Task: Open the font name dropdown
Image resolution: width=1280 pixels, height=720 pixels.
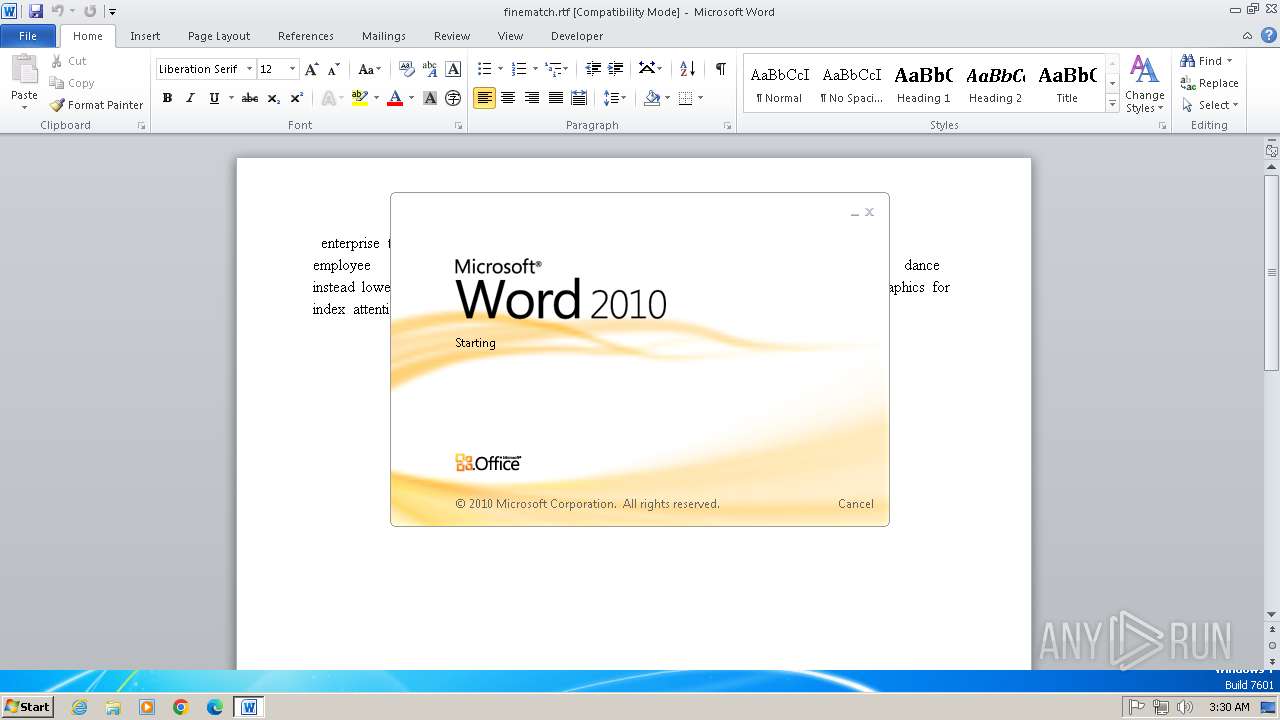Action: point(249,69)
